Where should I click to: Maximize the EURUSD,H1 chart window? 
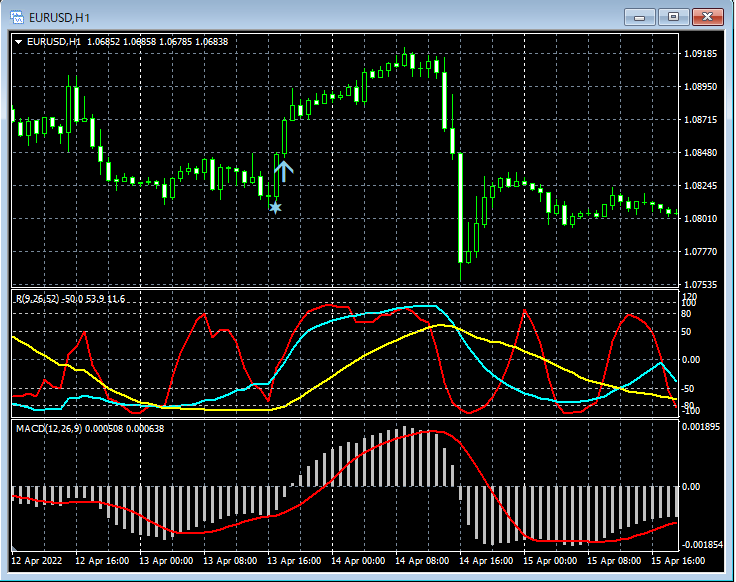tap(673, 17)
